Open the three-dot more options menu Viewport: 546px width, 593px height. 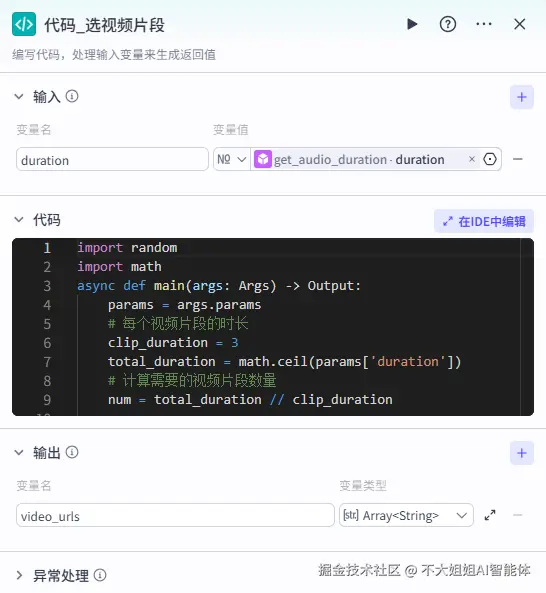click(484, 24)
